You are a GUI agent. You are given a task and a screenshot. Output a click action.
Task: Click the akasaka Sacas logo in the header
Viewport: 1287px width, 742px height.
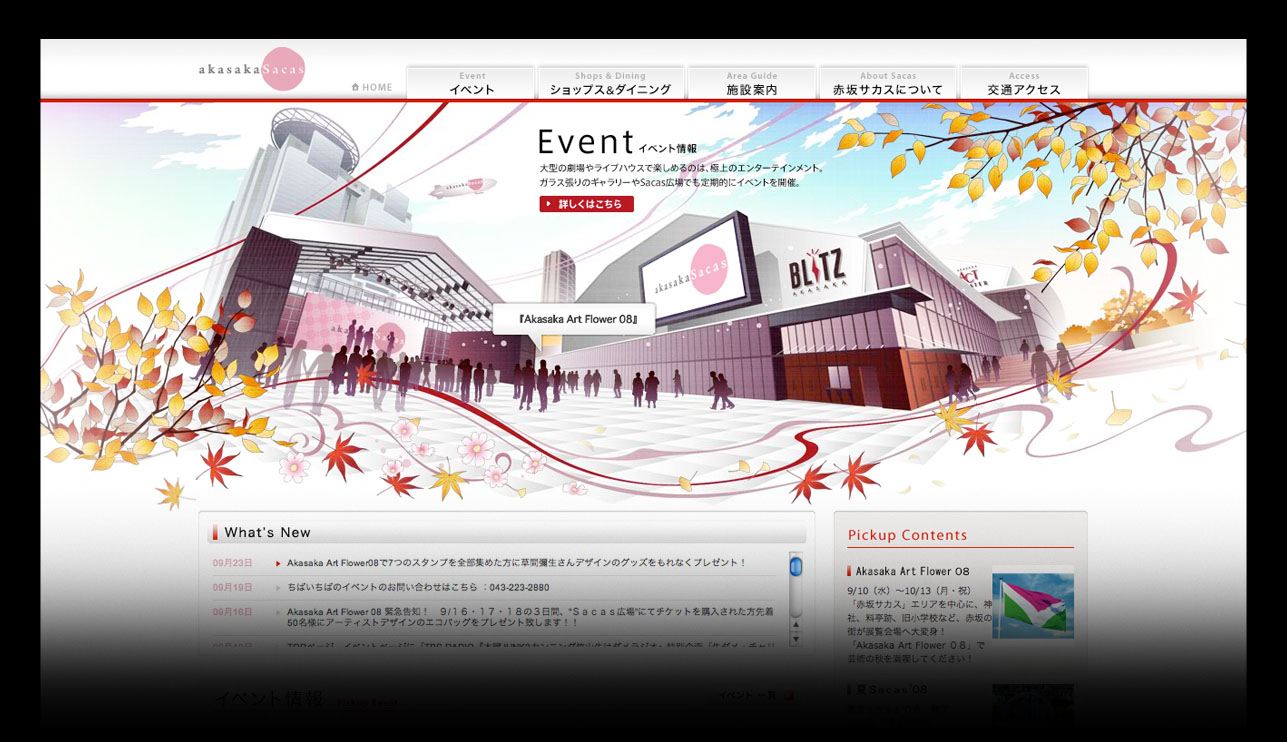pos(251,68)
